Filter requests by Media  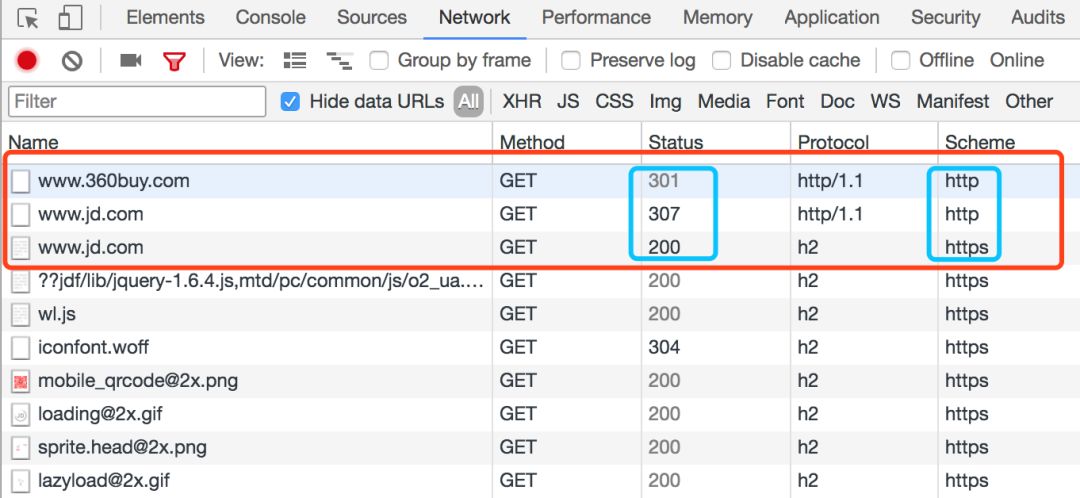[x=724, y=102]
